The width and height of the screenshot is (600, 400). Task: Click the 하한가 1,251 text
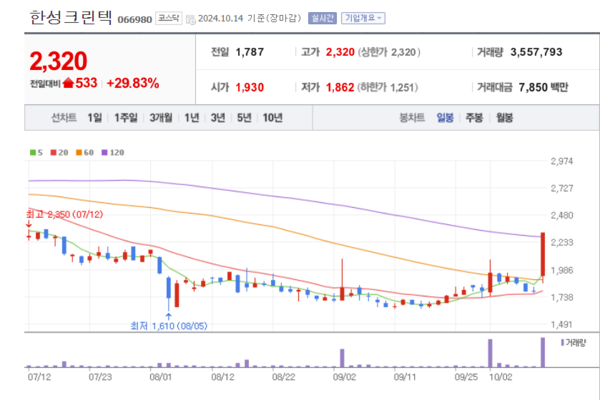coord(388,87)
